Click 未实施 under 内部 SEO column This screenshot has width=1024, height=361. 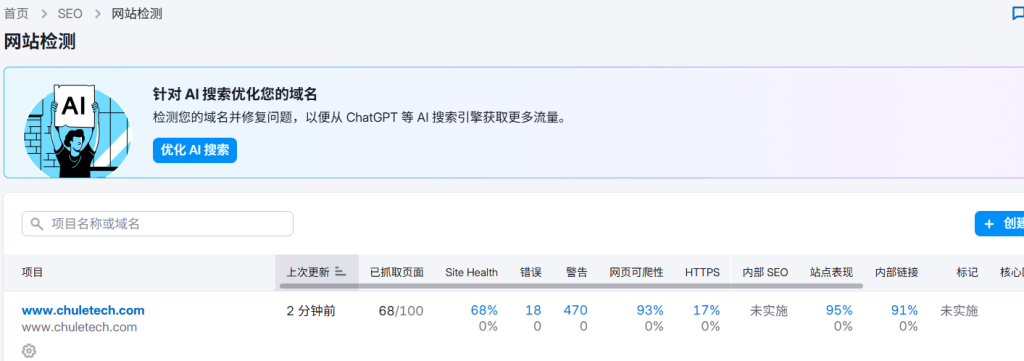point(769,311)
